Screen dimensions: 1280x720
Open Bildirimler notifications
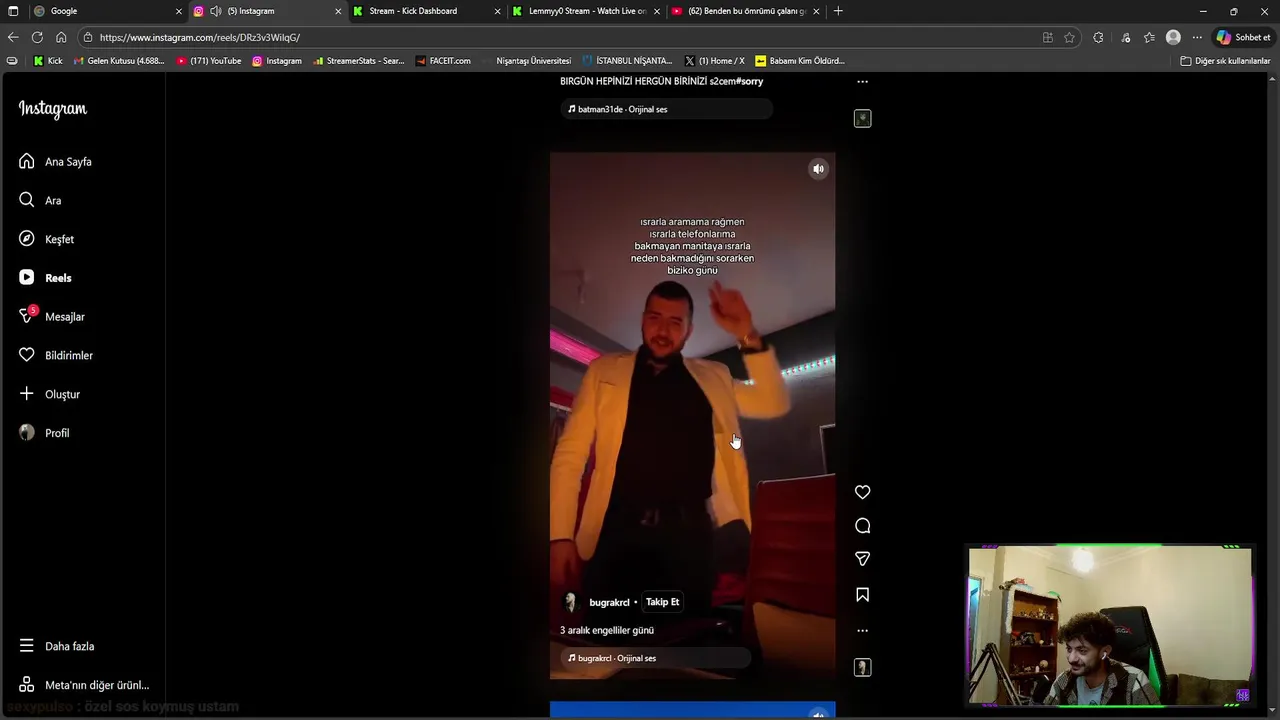tap(56, 355)
